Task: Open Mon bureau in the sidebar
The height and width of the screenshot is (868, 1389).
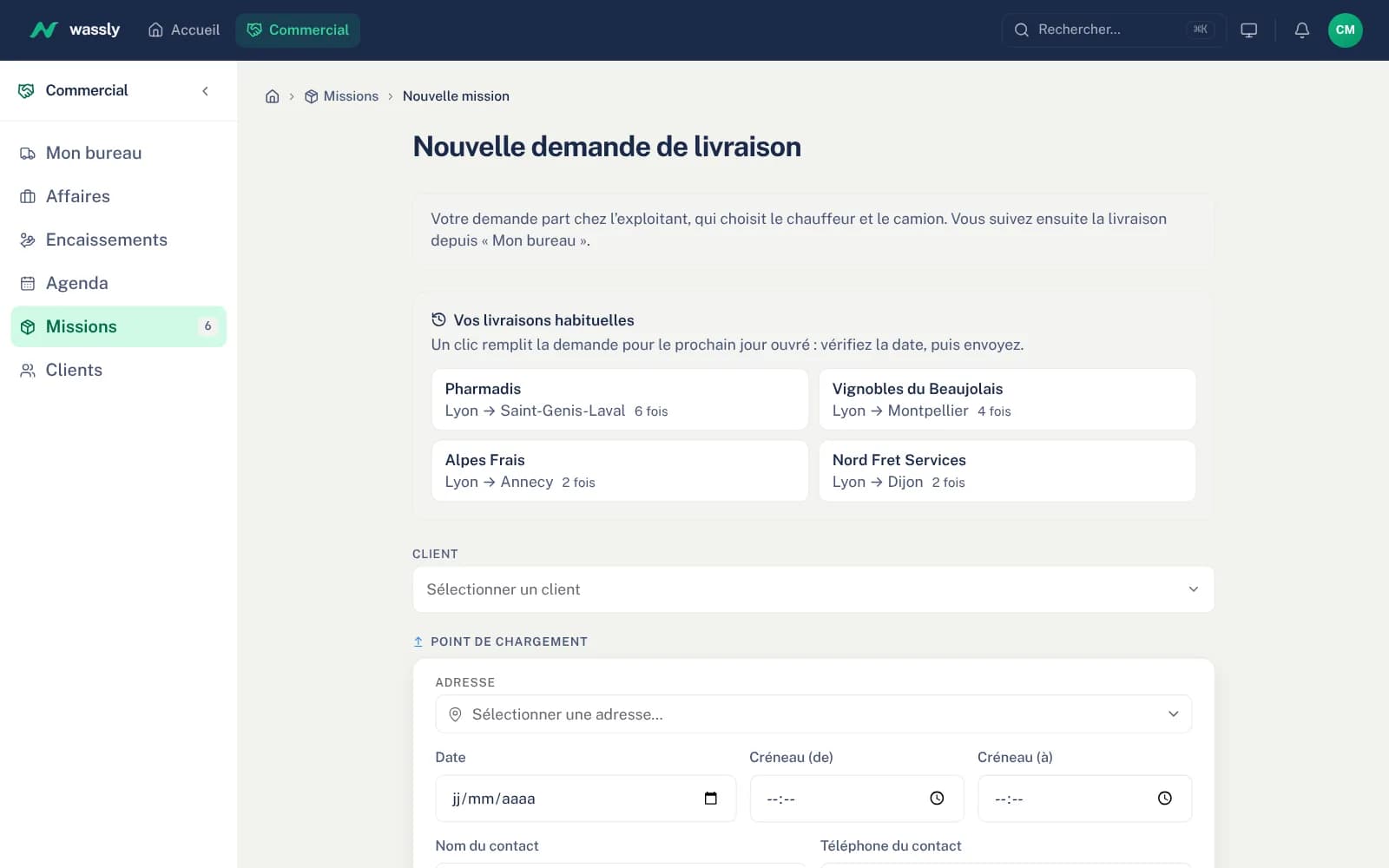Action: click(119, 153)
